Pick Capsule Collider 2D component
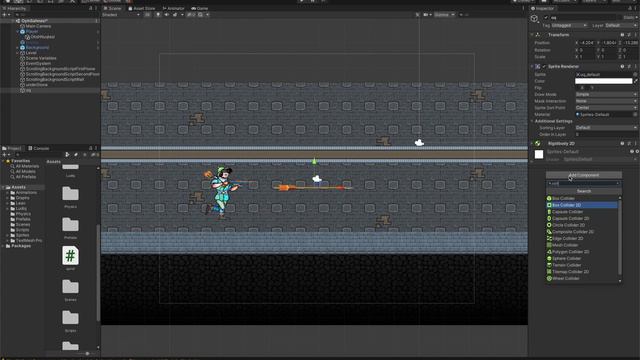This screenshot has height=360, width=640. [x=582, y=218]
